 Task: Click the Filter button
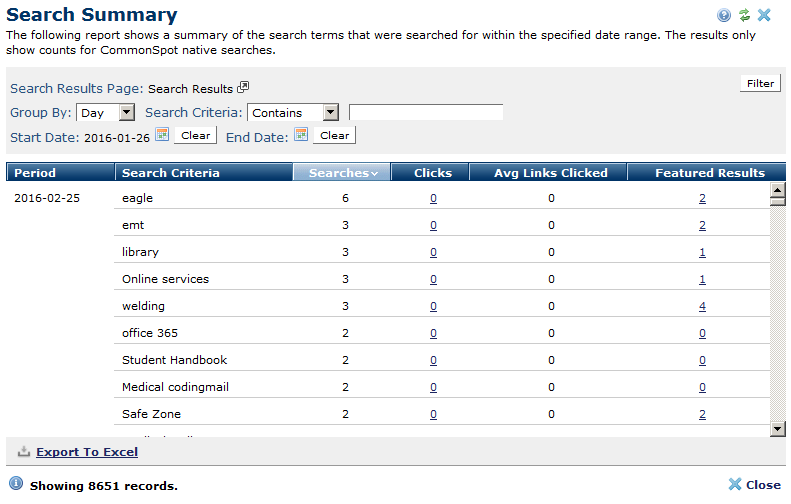point(760,83)
